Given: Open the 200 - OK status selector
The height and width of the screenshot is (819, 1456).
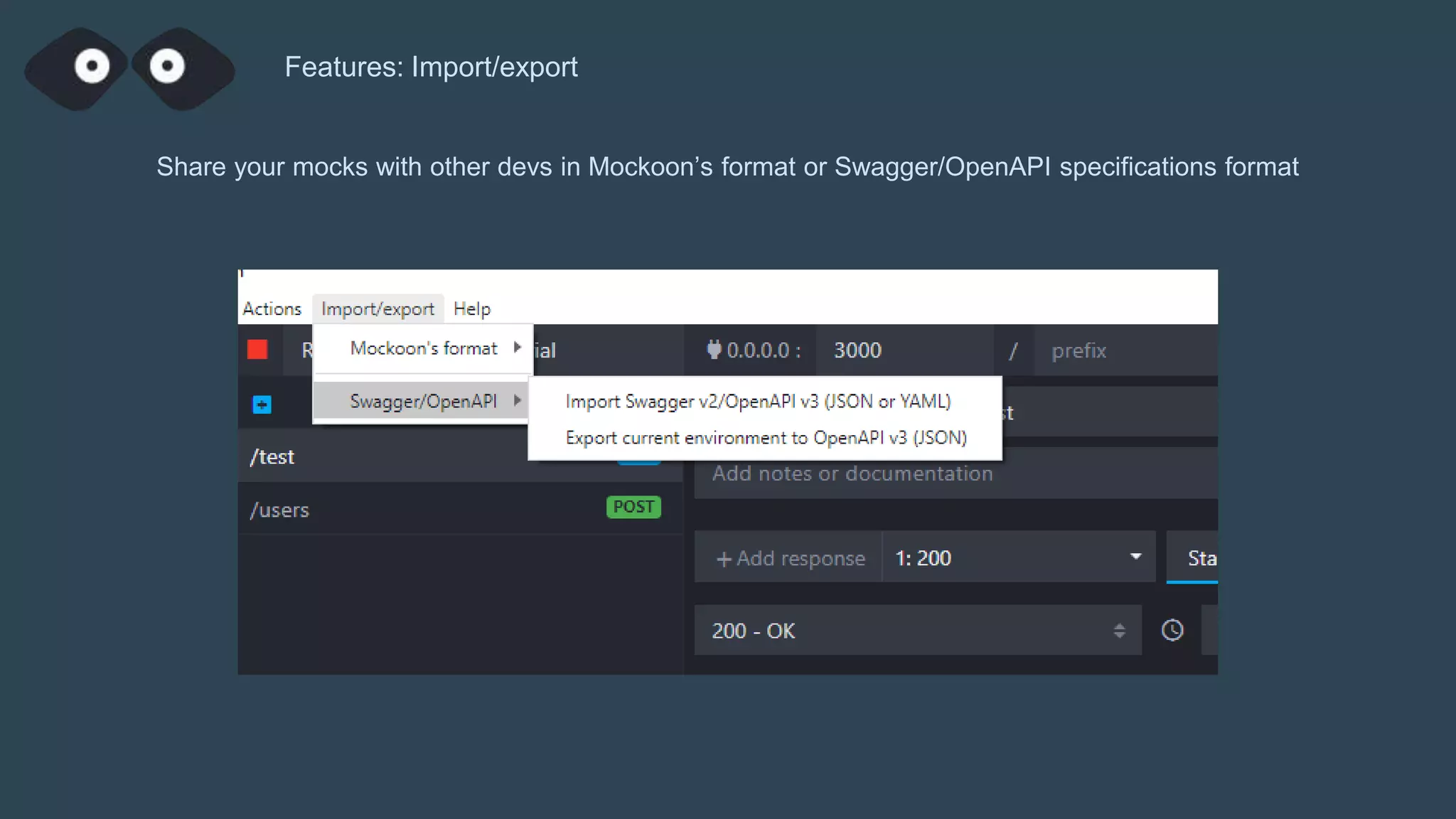Looking at the screenshot, I should coord(917,631).
